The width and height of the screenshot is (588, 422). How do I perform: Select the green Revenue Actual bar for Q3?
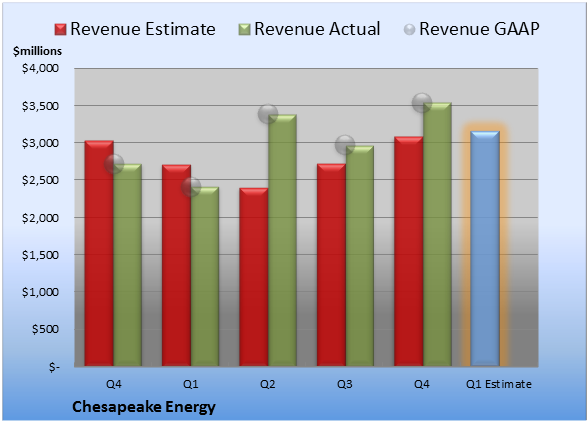[360, 256]
